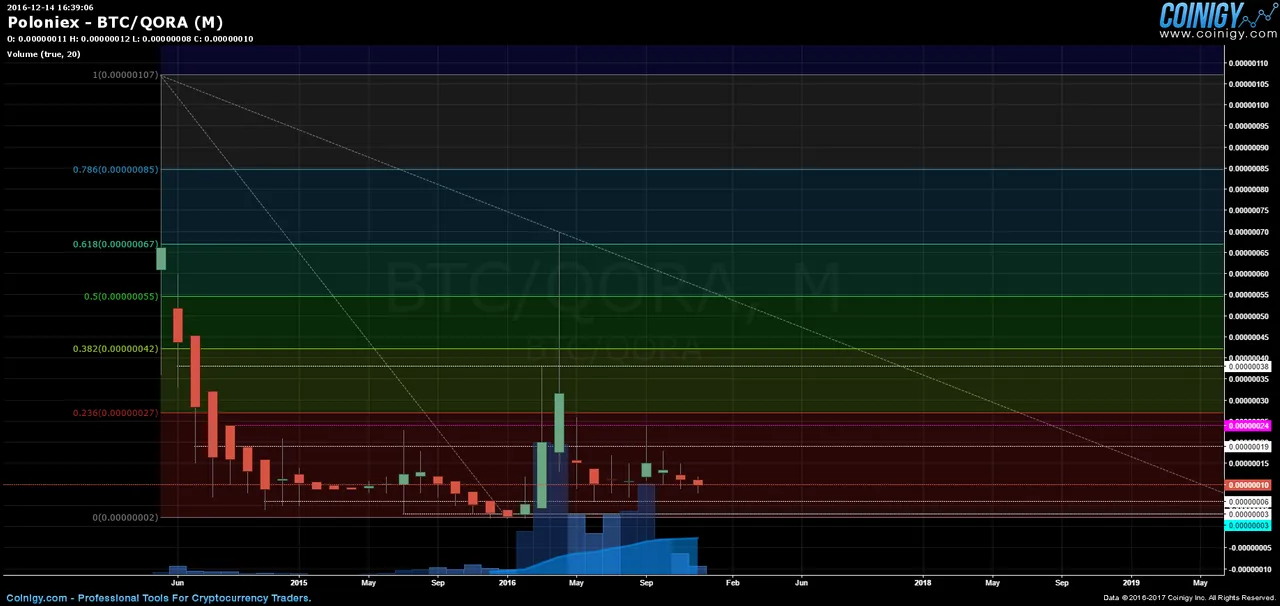Click price axis value 0.00000055
This screenshot has width=1280, height=606.
[1249, 295]
